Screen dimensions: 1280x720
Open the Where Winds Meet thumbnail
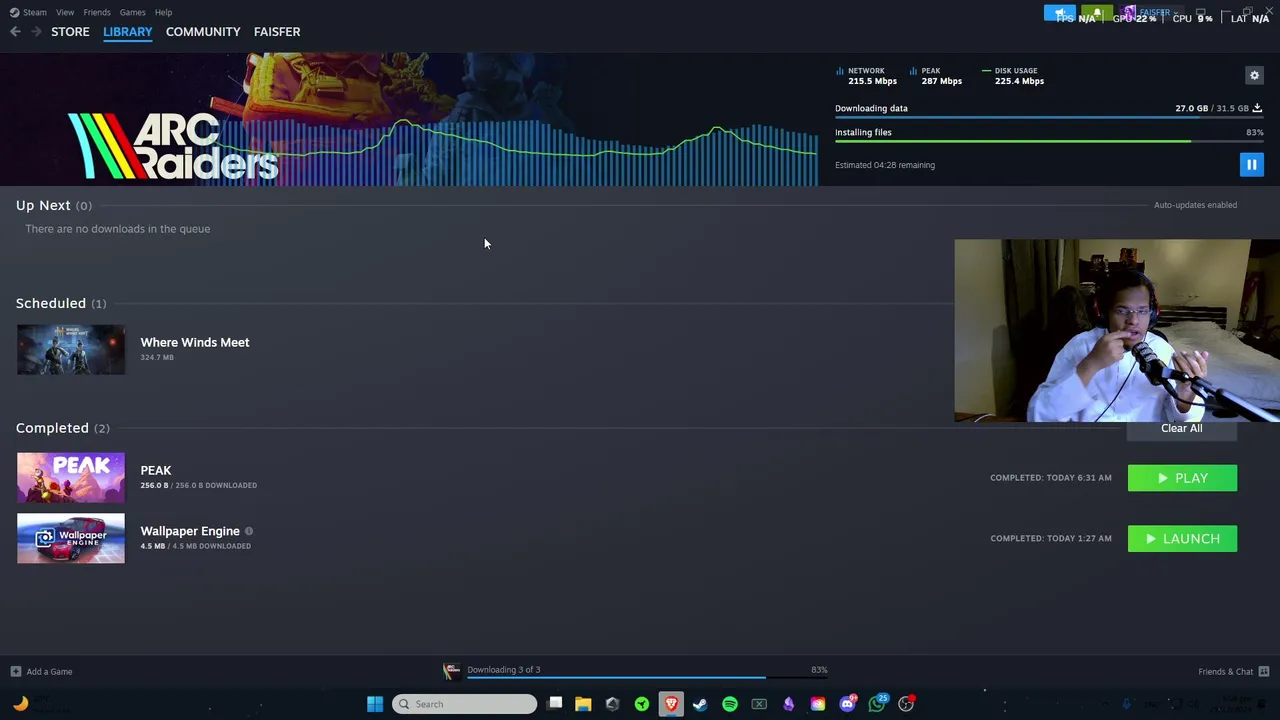click(x=71, y=350)
